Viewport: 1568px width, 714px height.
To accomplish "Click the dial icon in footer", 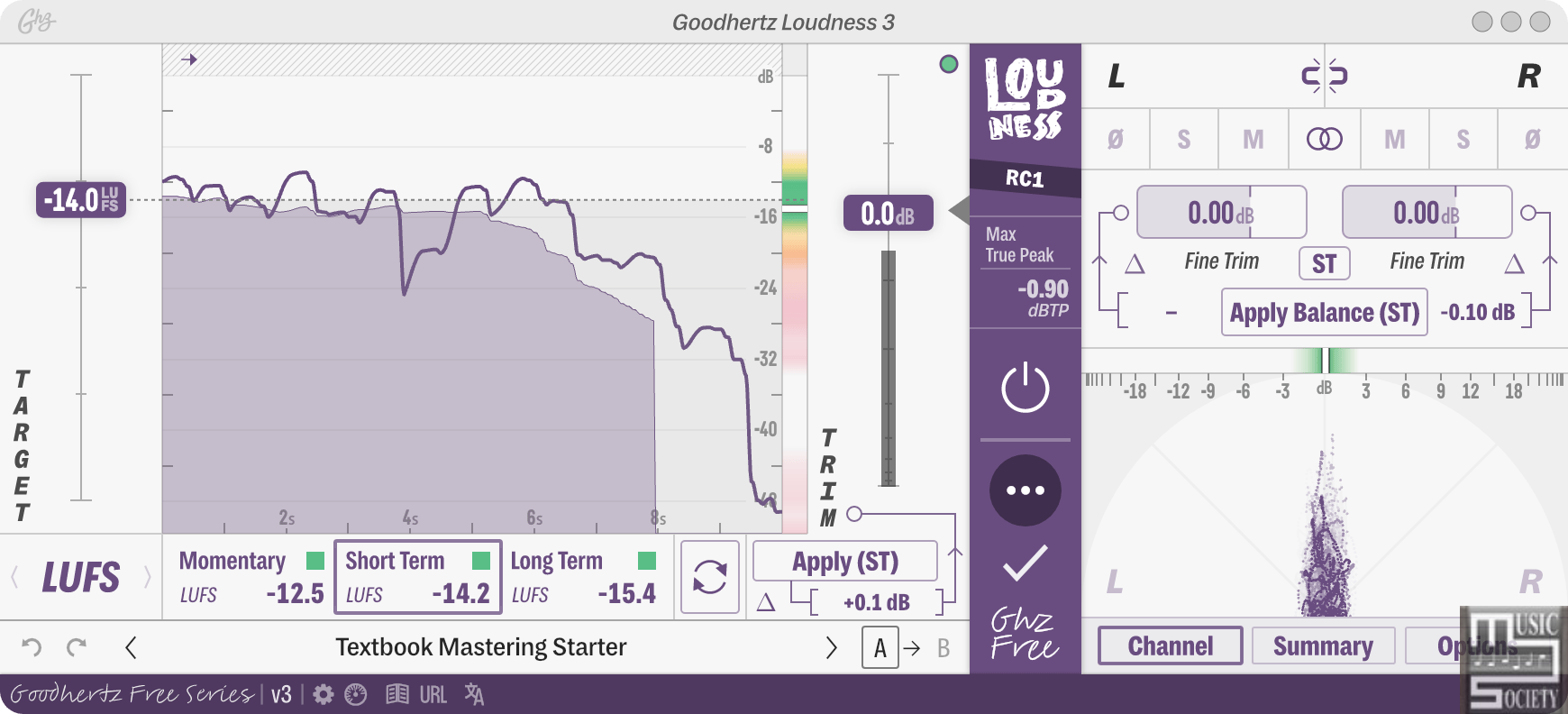I will pyautogui.click(x=356, y=694).
